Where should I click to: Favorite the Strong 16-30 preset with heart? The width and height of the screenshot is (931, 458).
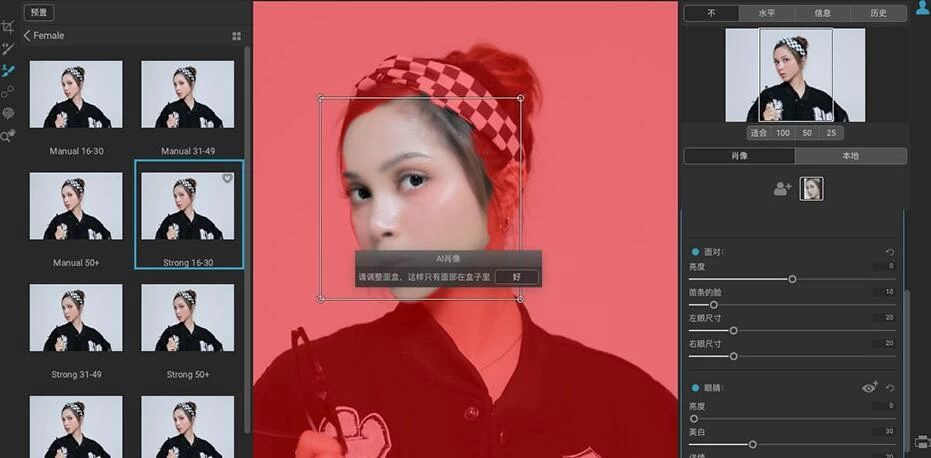(x=227, y=178)
